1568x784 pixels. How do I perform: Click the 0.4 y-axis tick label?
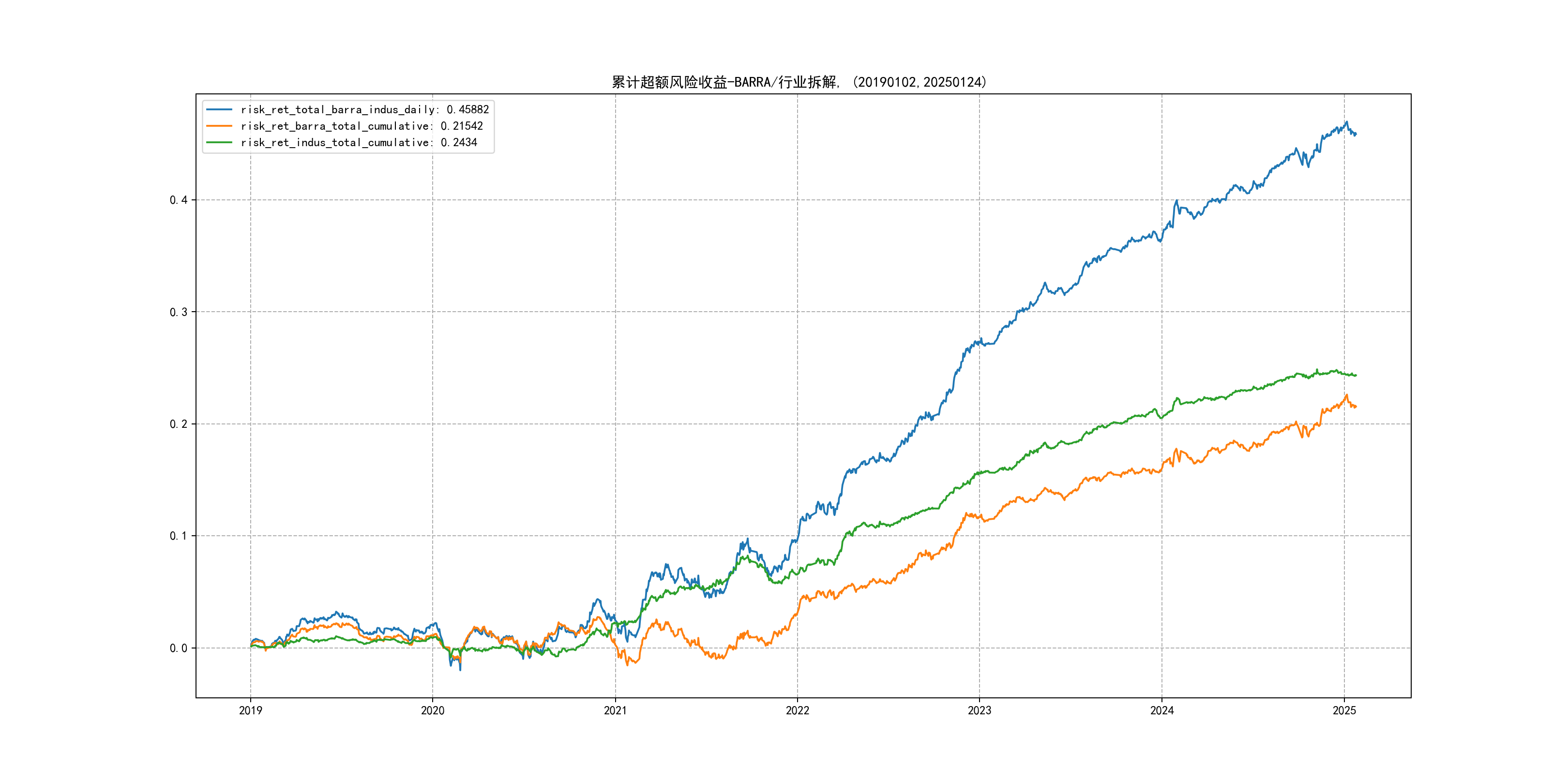179,200
